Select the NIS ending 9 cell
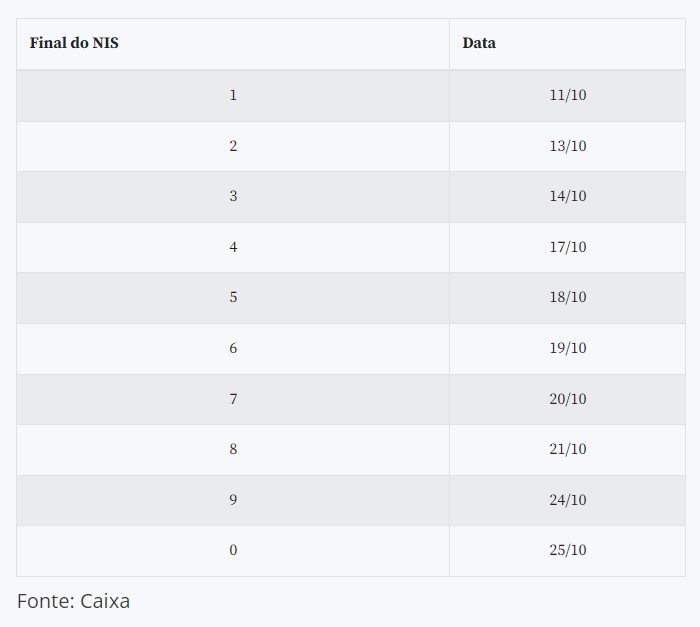The height and width of the screenshot is (627, 700). (x=233, y=500)
